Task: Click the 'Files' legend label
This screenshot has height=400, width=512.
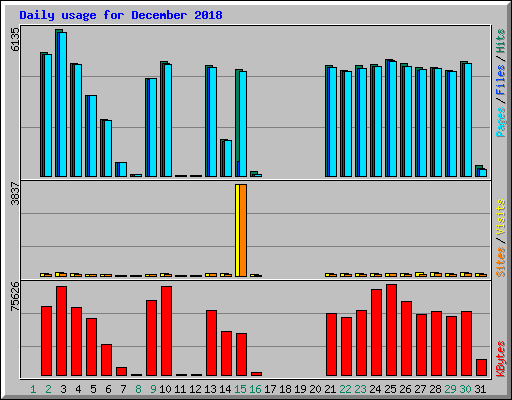Action: [x=501, y=80]
